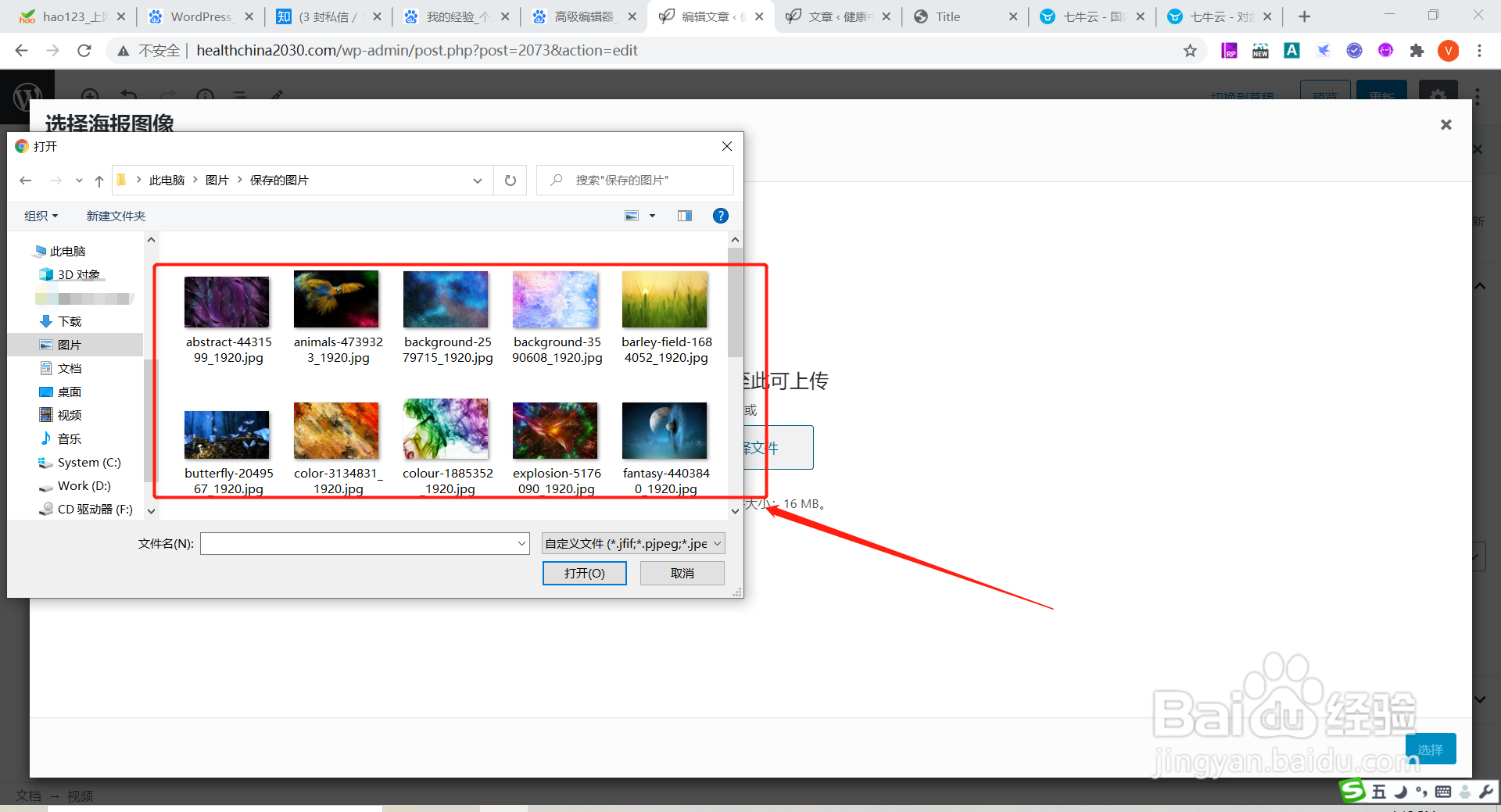Click the refresh icon next to the address bar

click(84, 50)
